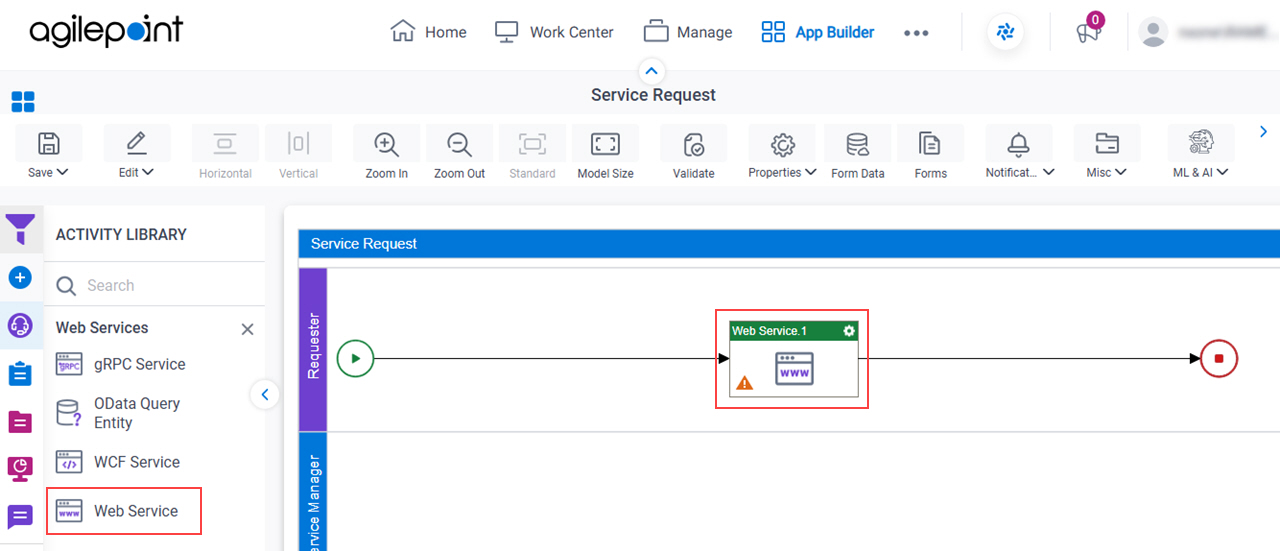The width and height of the screenshot is (1280, 551).
Task: Click the Service Request pool title bar
Action: [x=789, y=243]
